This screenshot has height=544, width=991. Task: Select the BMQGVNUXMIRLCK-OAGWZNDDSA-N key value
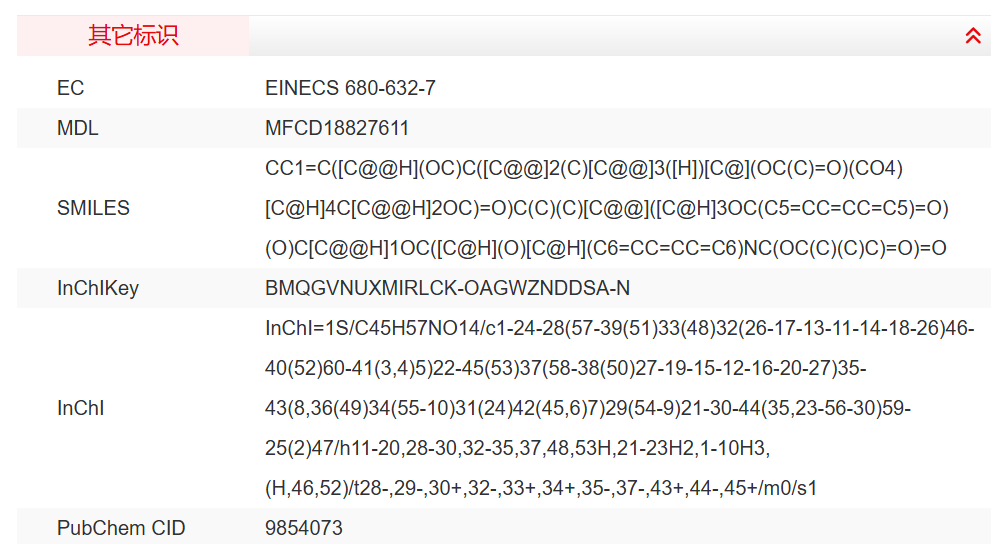pyautogui.click(x=447, y=288)
